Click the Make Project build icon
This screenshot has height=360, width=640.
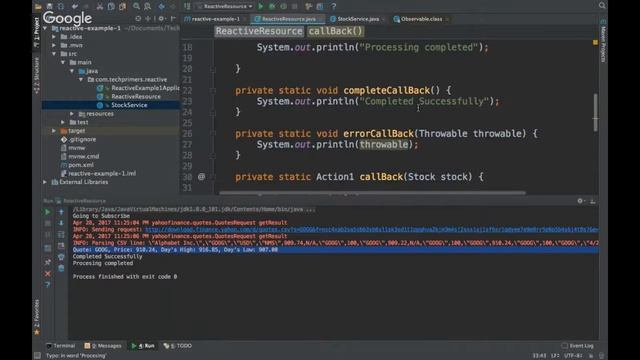(x=187, y=6)
